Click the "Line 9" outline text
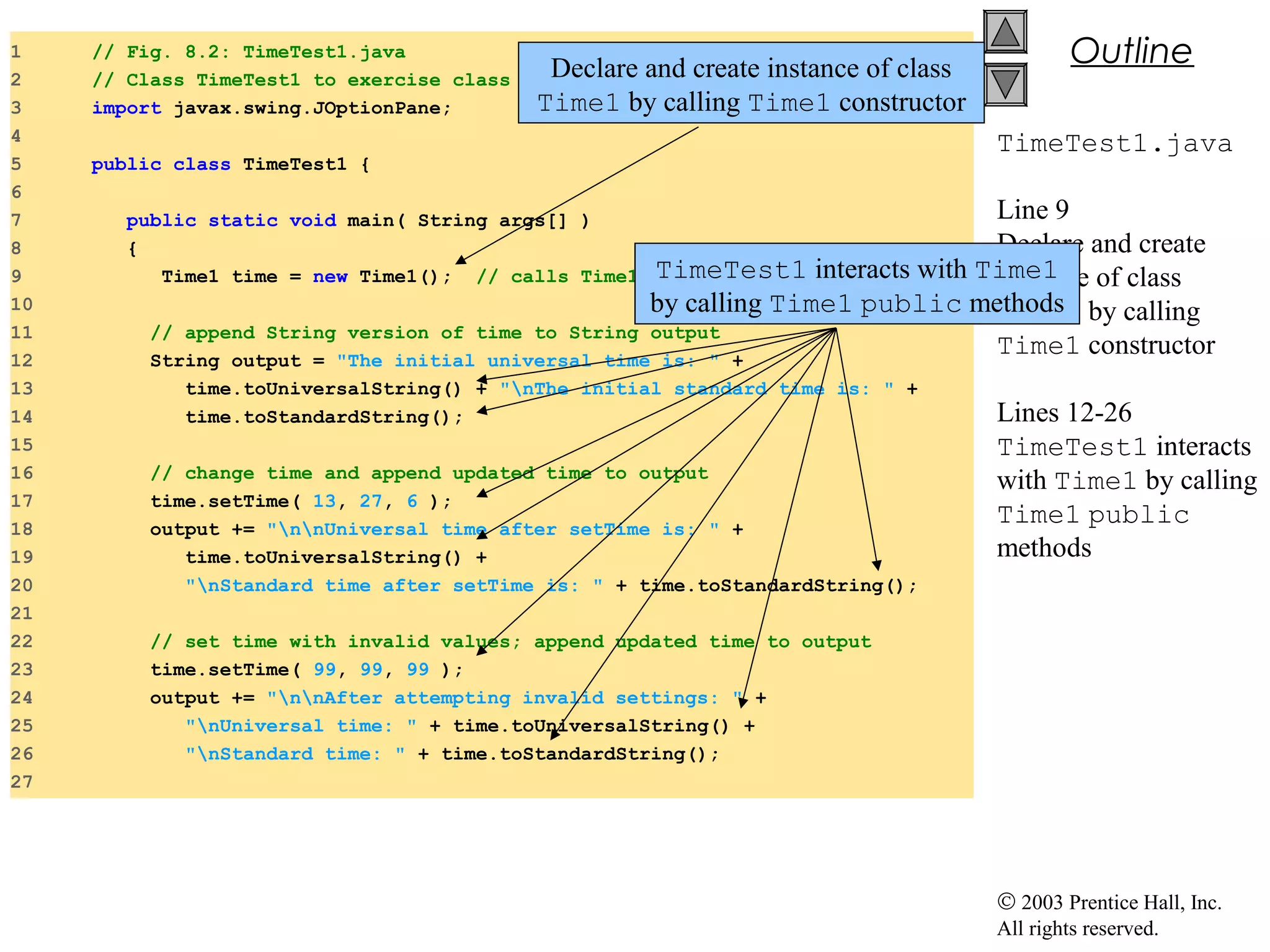The width and height of the screenshot is (1270, 952). coord(1033,209)
